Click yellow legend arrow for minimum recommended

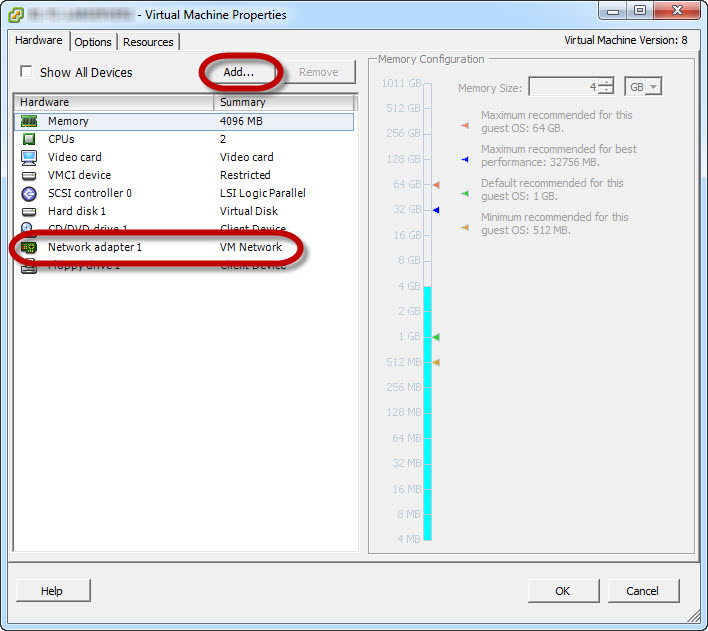click(x=465, y=227)
